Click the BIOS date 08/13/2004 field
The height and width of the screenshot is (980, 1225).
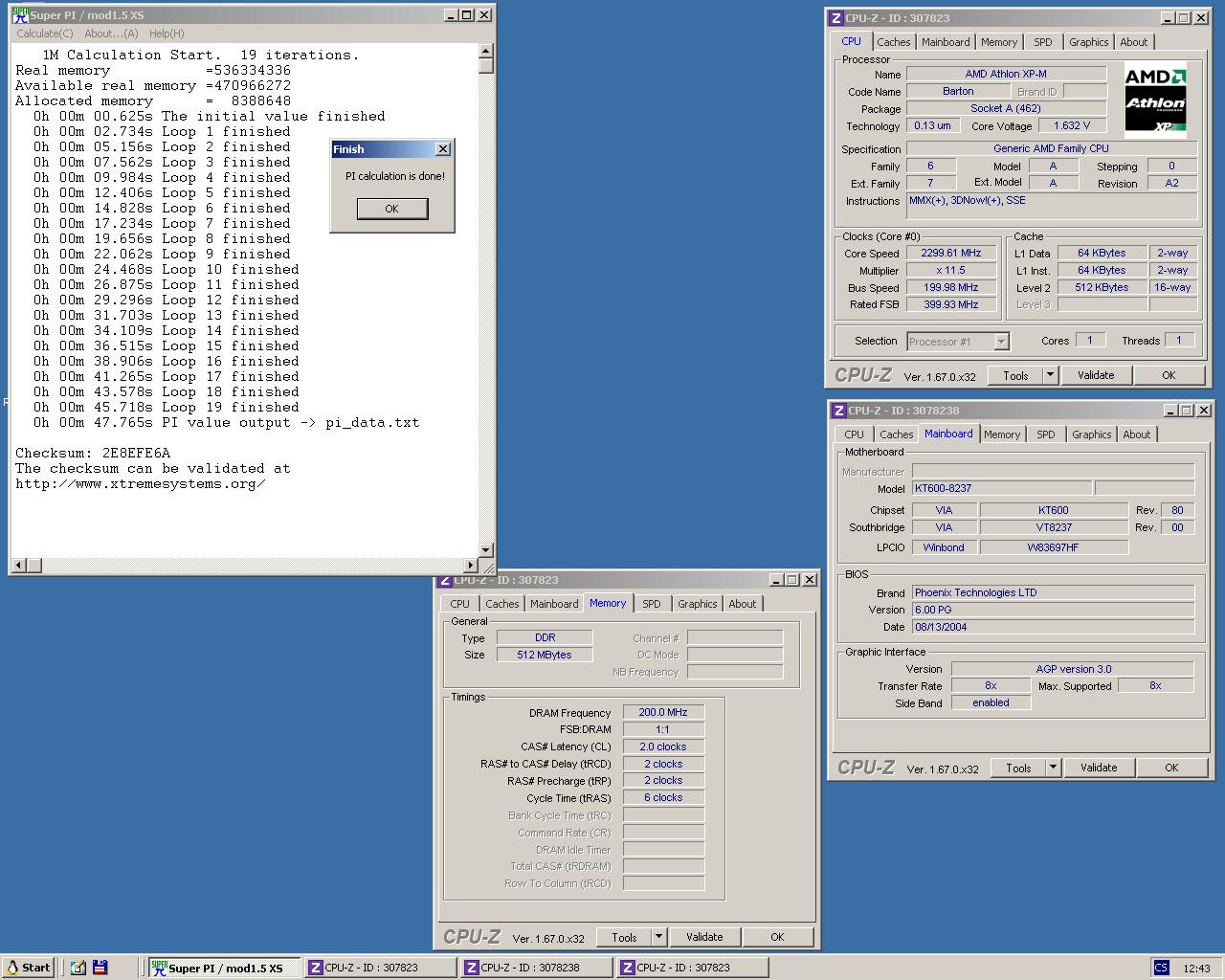(1053, 627)
